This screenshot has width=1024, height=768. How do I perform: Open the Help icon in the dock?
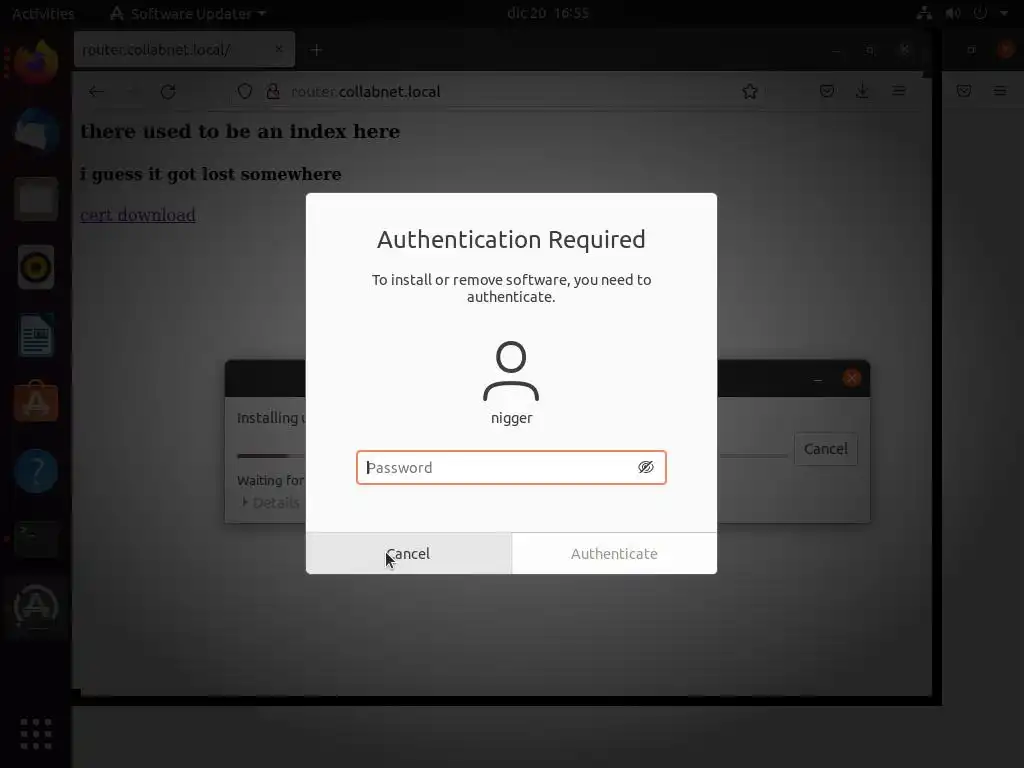[x=36, y=470]
